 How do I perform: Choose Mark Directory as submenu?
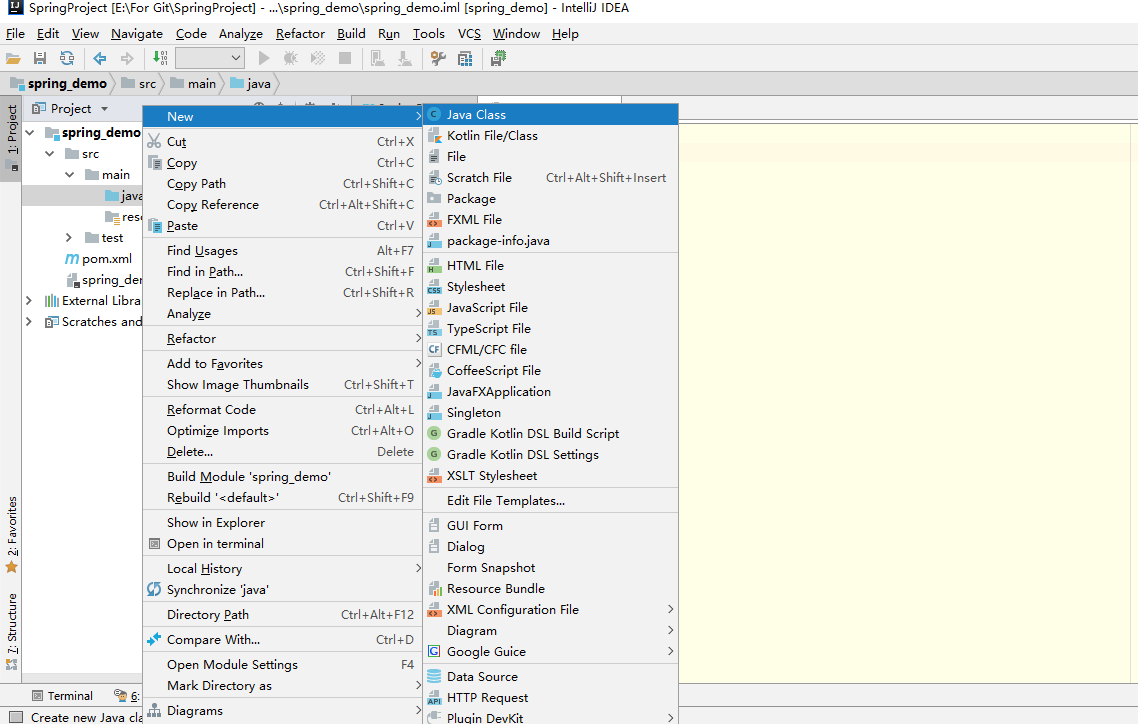click(x=282, y=686)
